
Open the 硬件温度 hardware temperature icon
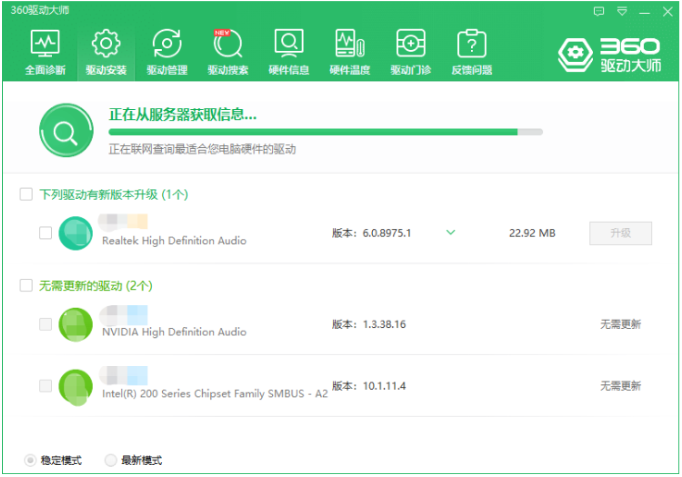tap(350, 45)
